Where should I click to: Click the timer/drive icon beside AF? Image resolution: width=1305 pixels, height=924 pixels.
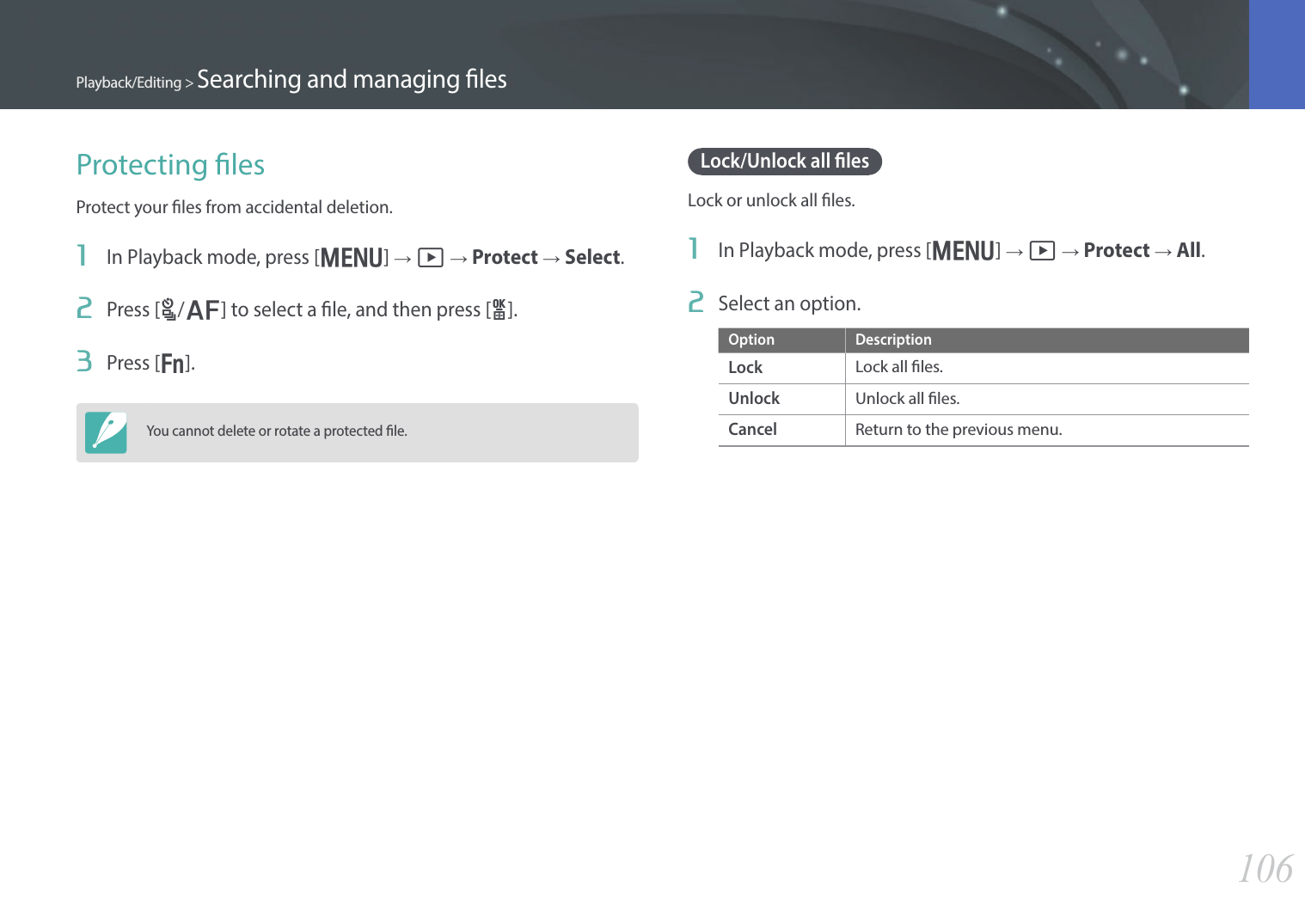coord(168,309)
